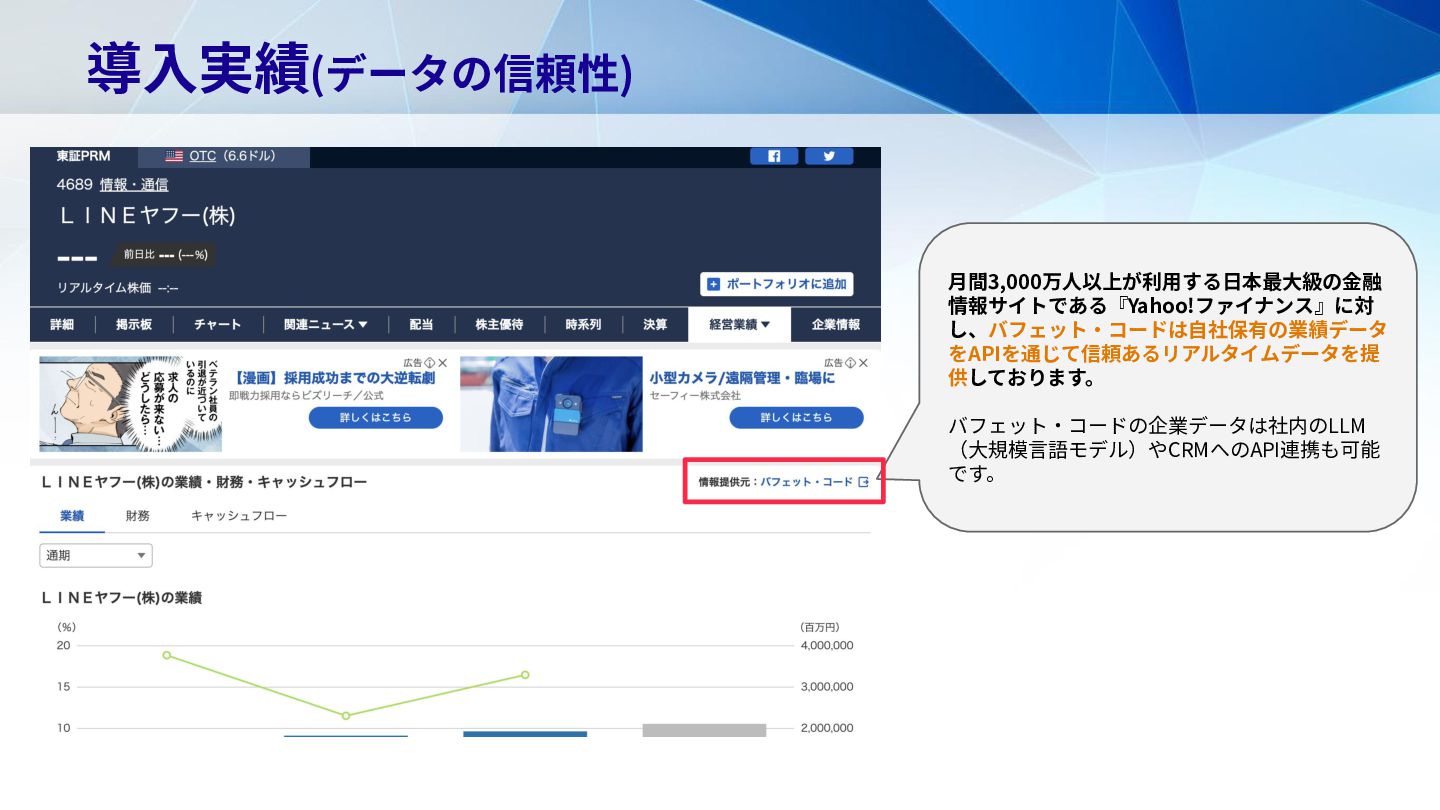
Task: Open the 小型カメラ/遠隔管理・臨場に ad headline
Action: (x=742, y=379)
